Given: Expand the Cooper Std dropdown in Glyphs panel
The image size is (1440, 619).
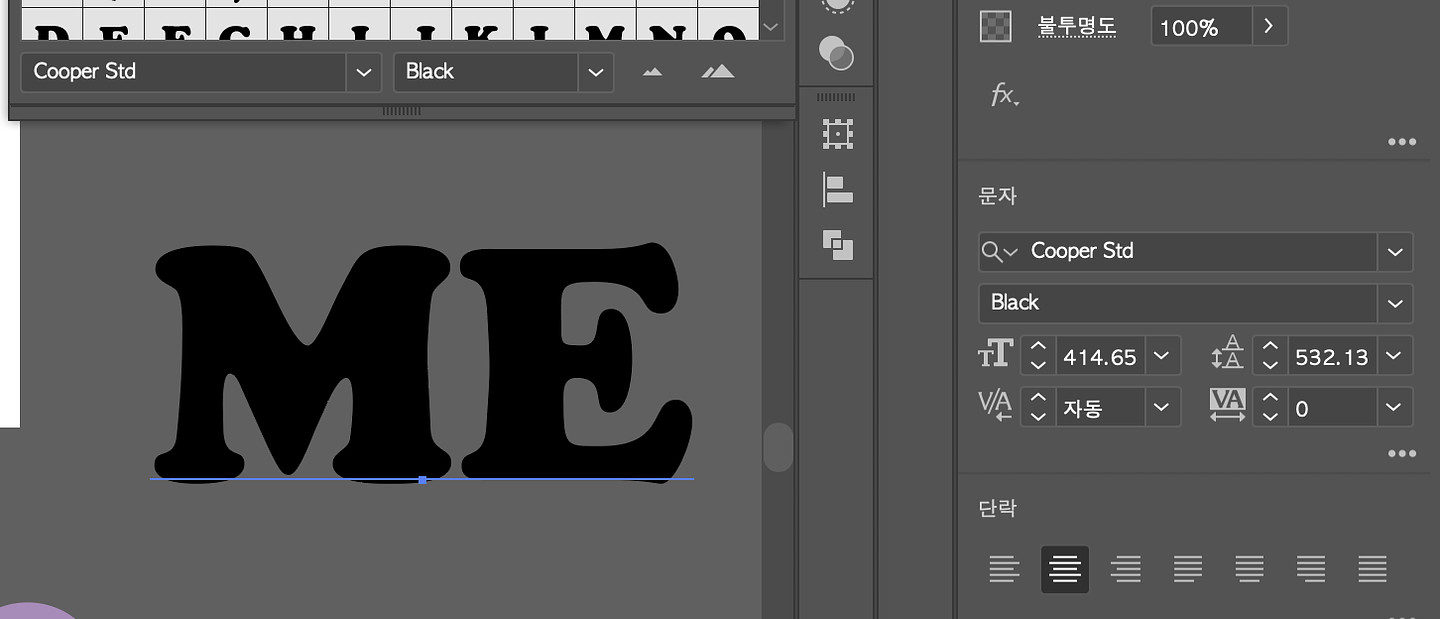Looking at the screenshot, I should (363, 72).
